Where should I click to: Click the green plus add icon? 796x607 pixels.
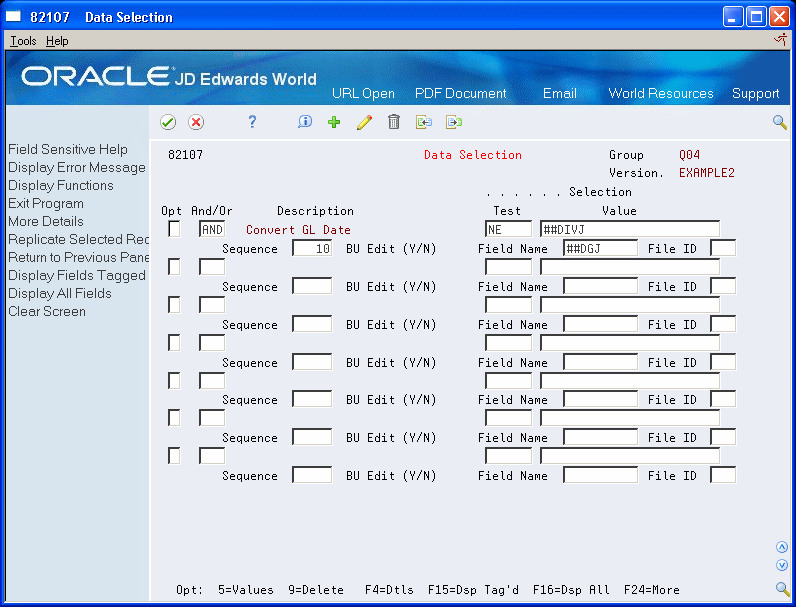click(334, 122)
